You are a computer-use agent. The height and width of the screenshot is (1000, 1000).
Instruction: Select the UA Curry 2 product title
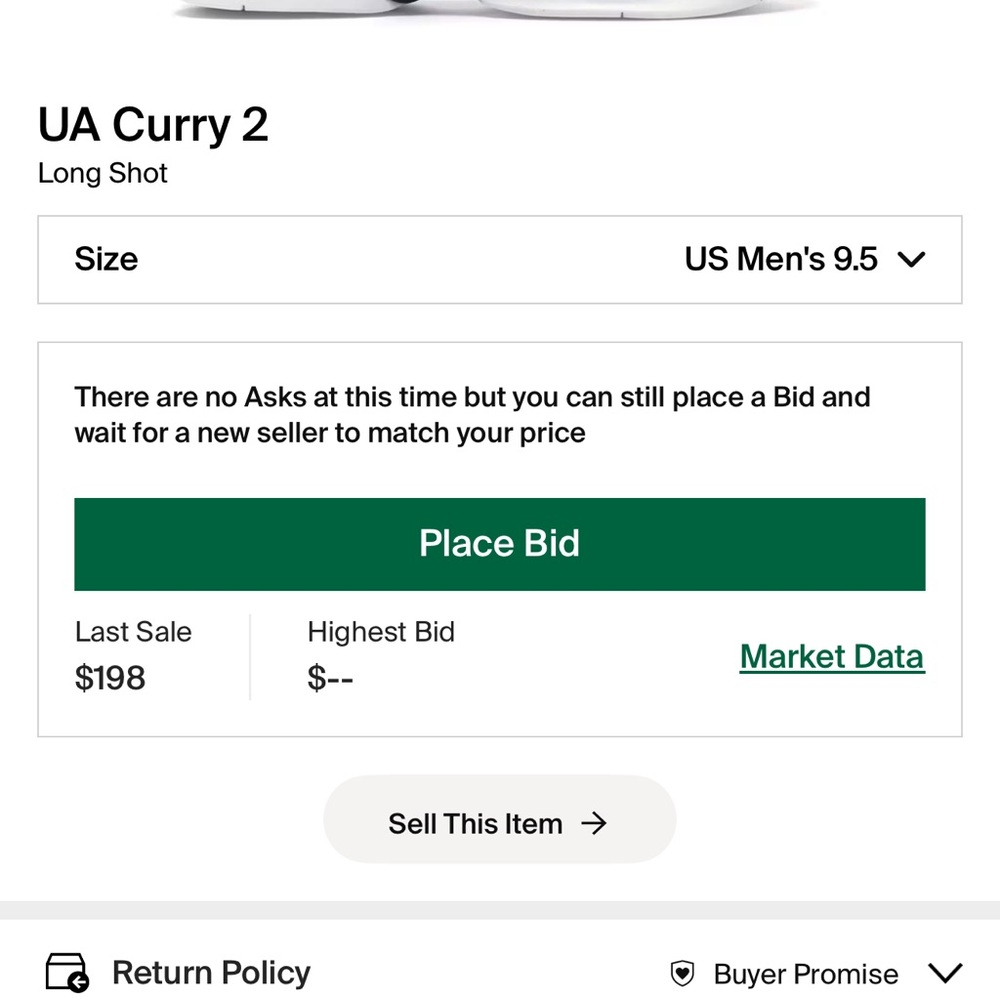[153, 124]
